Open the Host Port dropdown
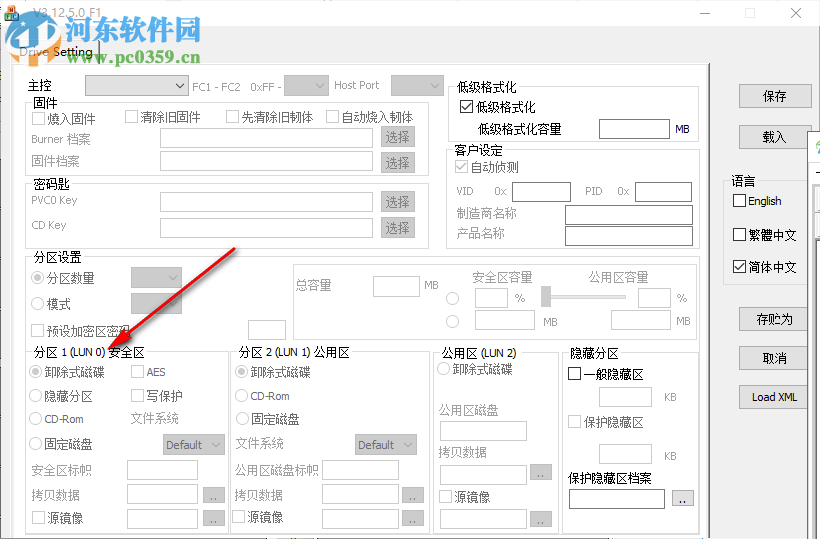 417,86
